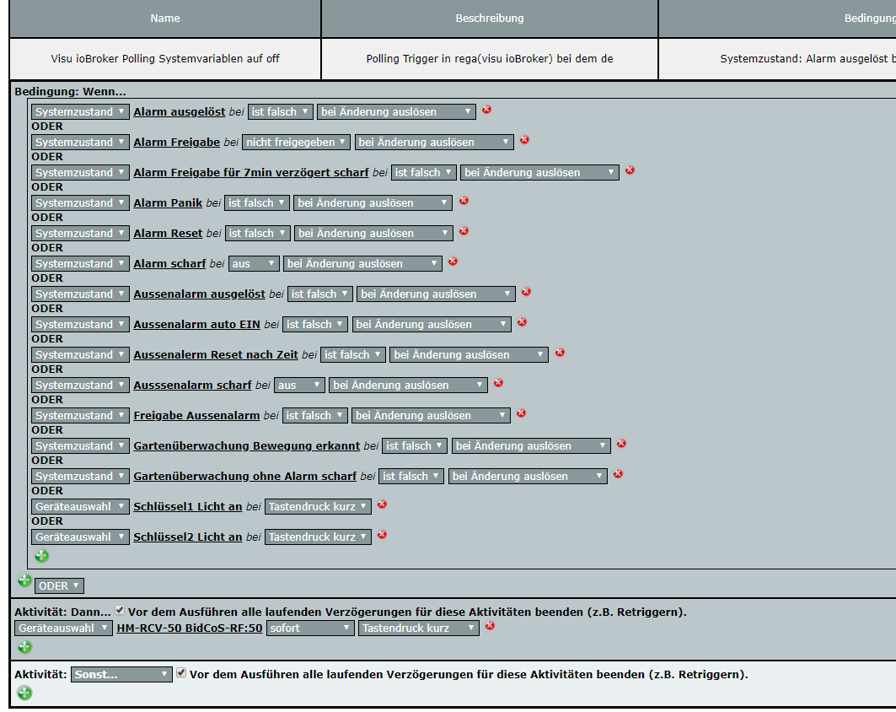Screen dimensions: 896x712
Task: Toggle the Dann retrigger delays checkbox
Action: pos(120,610)
